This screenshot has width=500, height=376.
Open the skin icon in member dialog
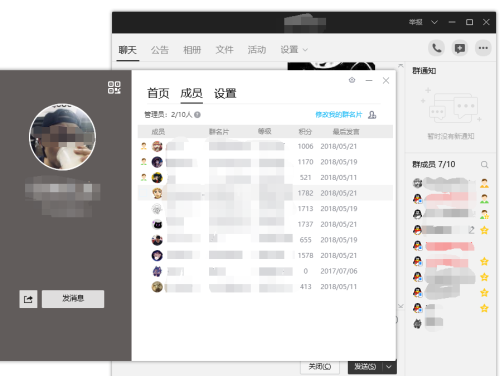(x=352, y=80)
